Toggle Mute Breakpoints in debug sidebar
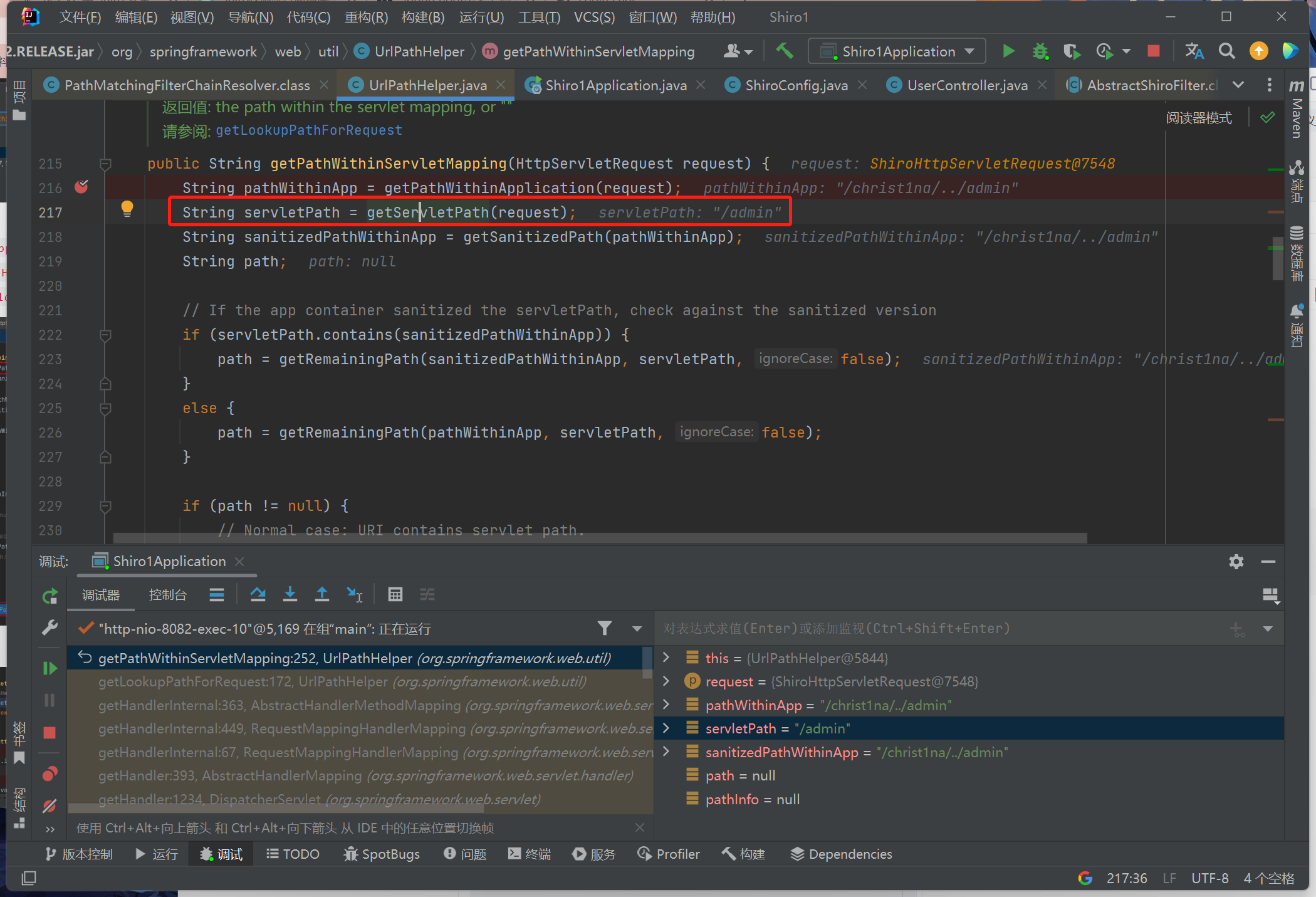 tap(50, 805)
